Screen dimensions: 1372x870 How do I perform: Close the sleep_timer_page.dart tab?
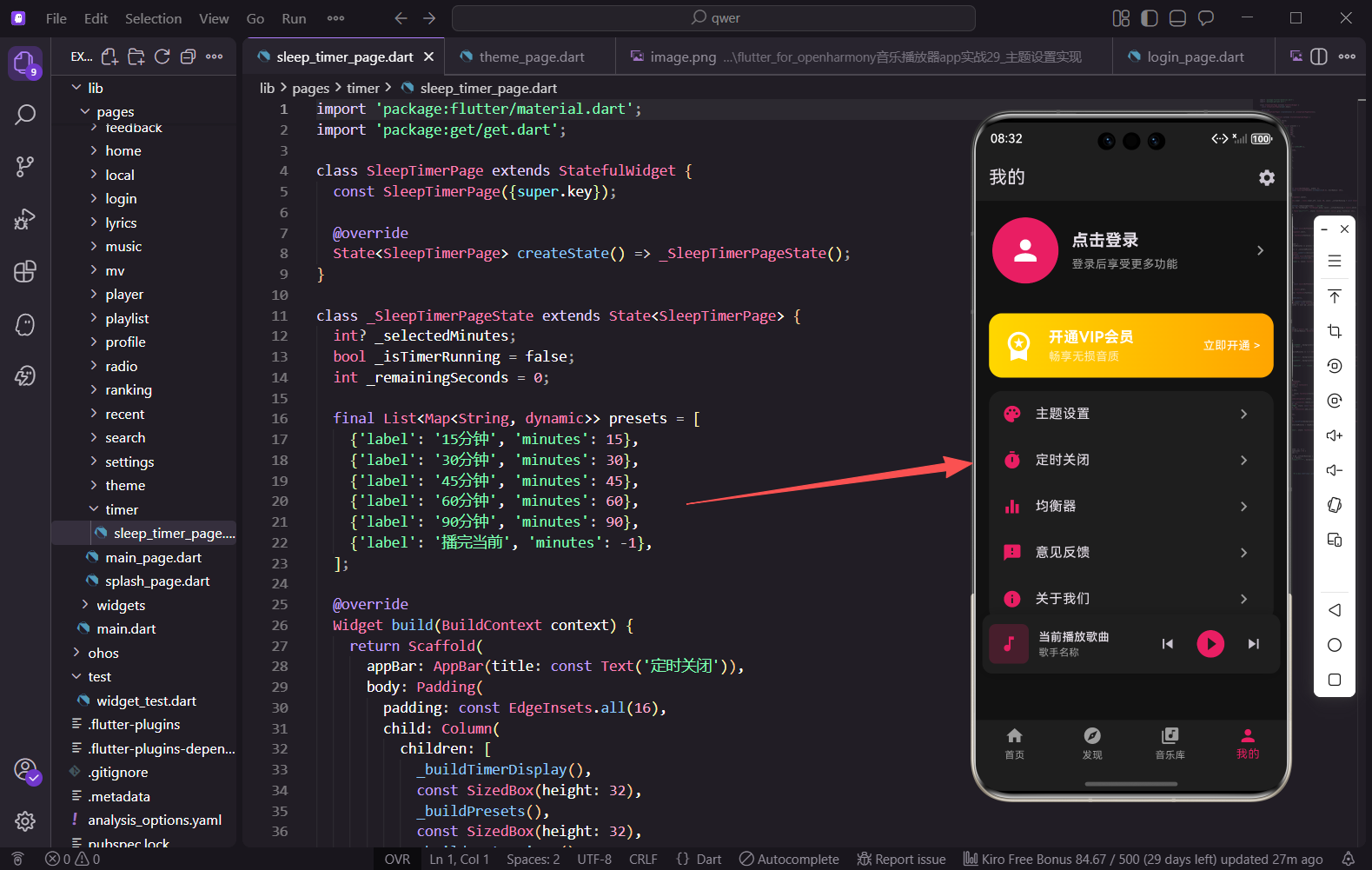428,56
